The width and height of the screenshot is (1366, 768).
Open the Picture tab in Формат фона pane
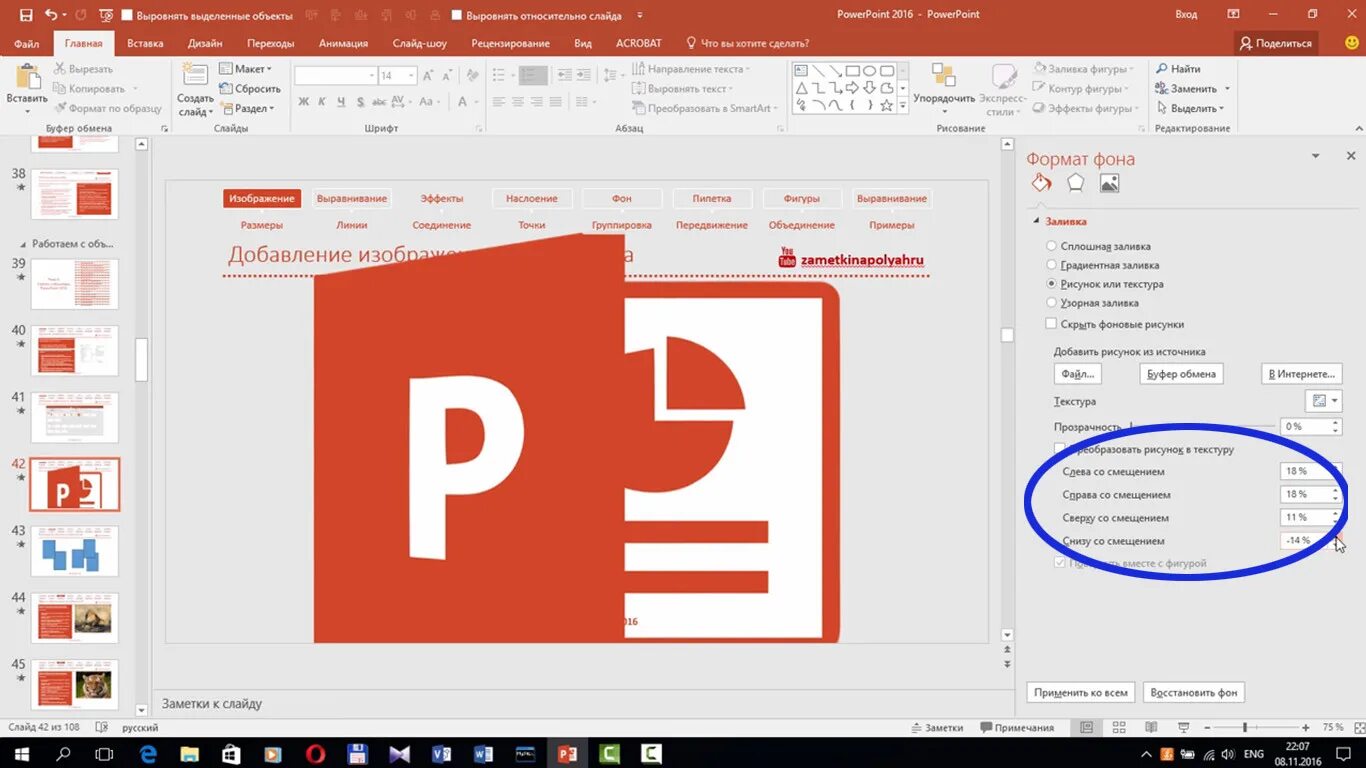(x=1109, y=183)
